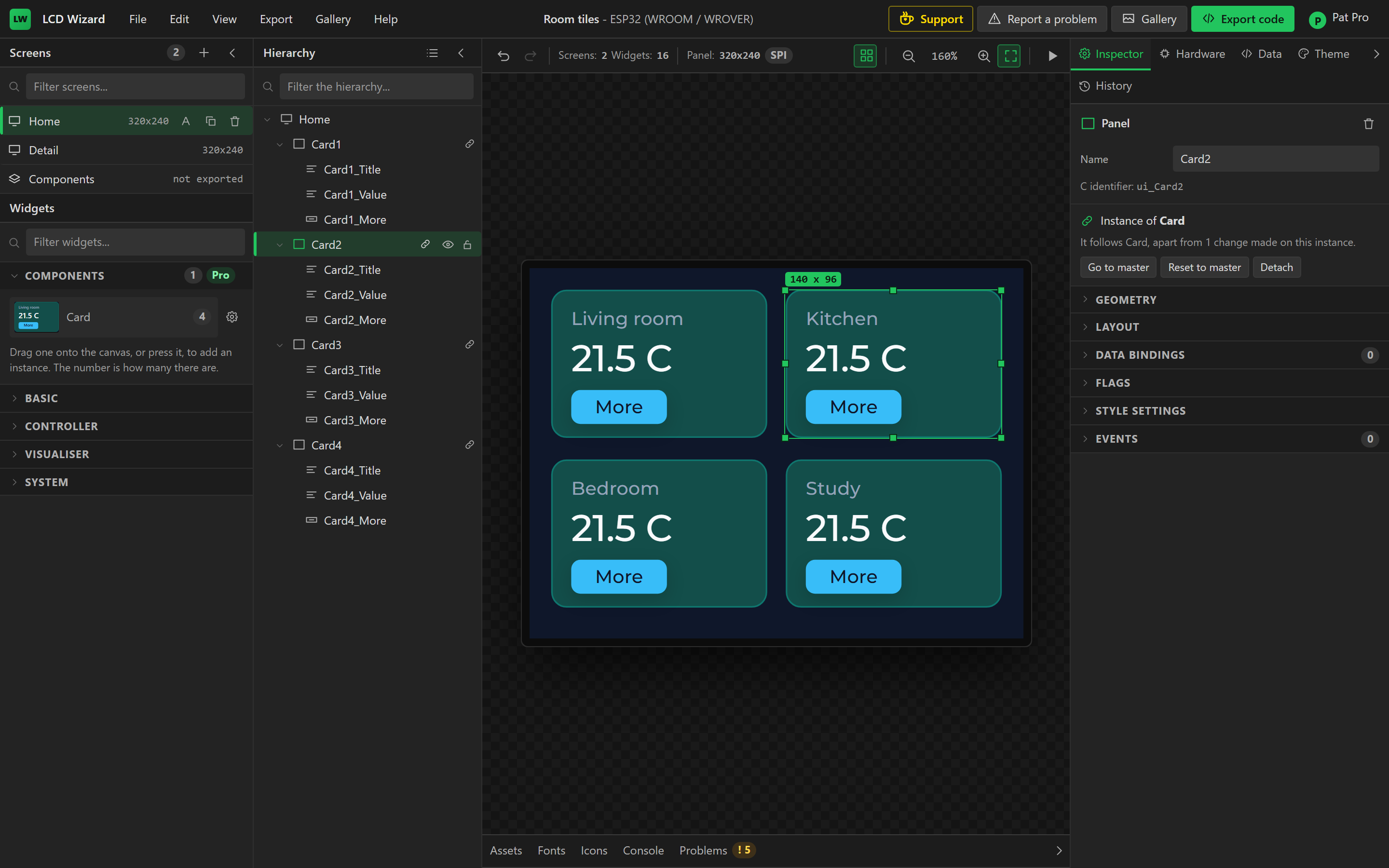Collapse the COMPONENTS group
1389x868 pixels.
click(x=126, y=275)
